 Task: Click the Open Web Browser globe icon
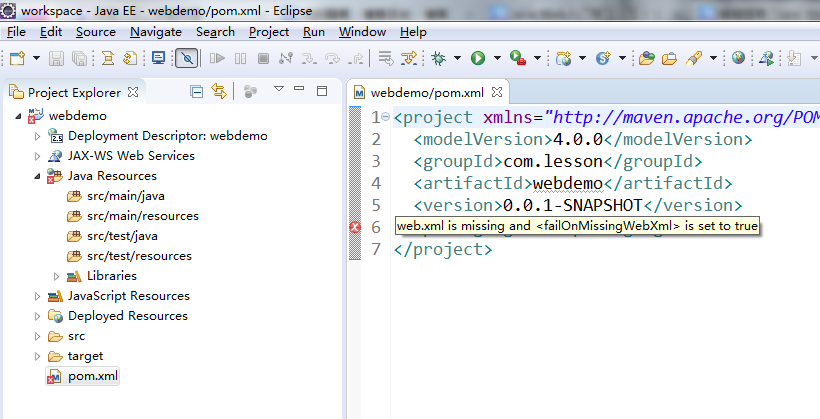(x=738, y=58)
